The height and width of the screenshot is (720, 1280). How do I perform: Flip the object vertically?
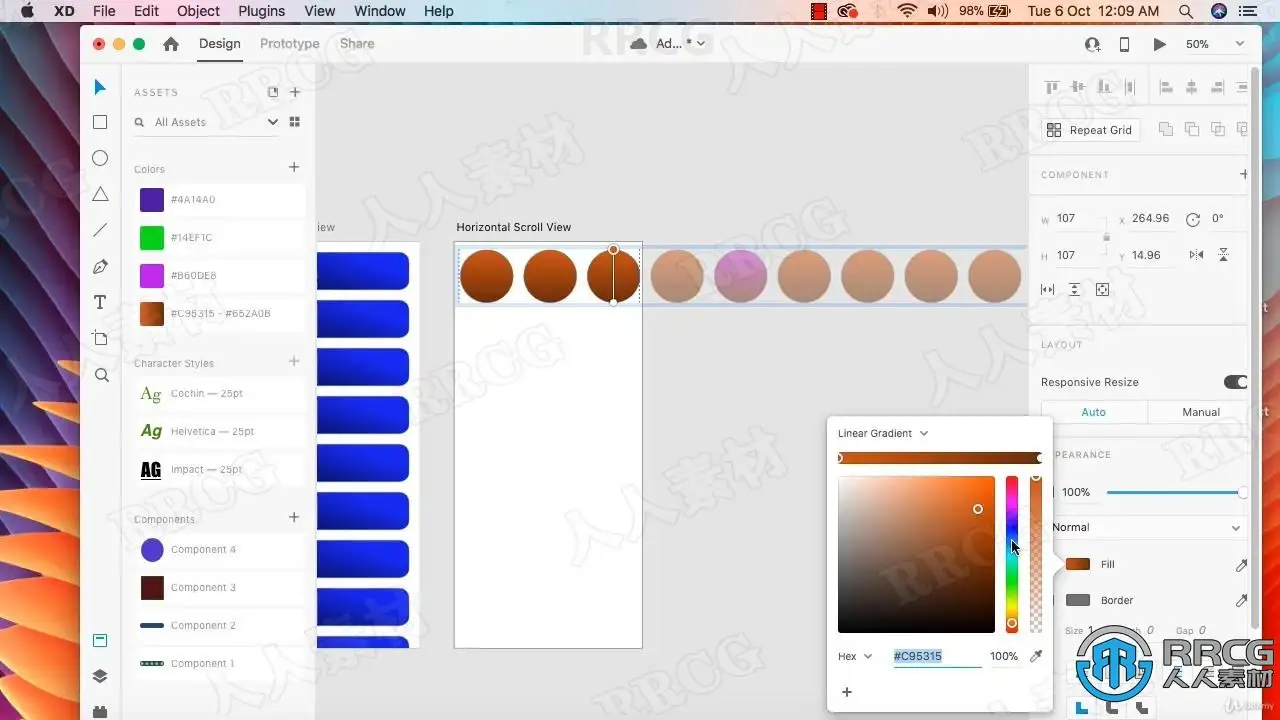[x=1223, y=255]
